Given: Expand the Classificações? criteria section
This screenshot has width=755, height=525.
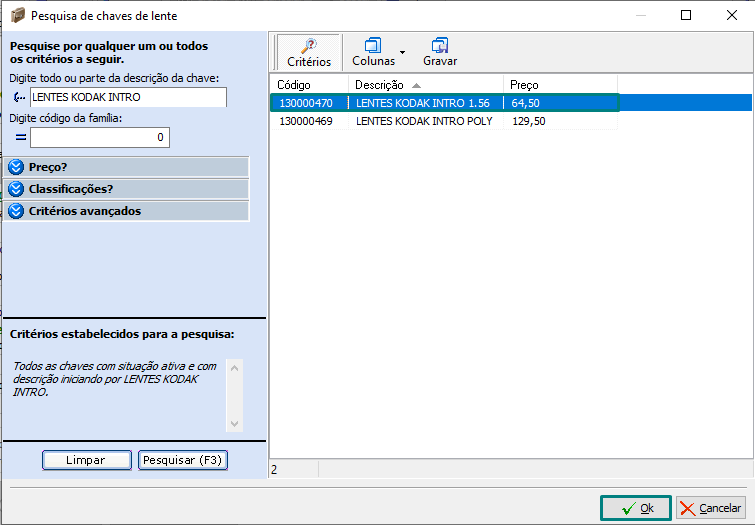Looking at the screenshot, I should tap(127, 189).
